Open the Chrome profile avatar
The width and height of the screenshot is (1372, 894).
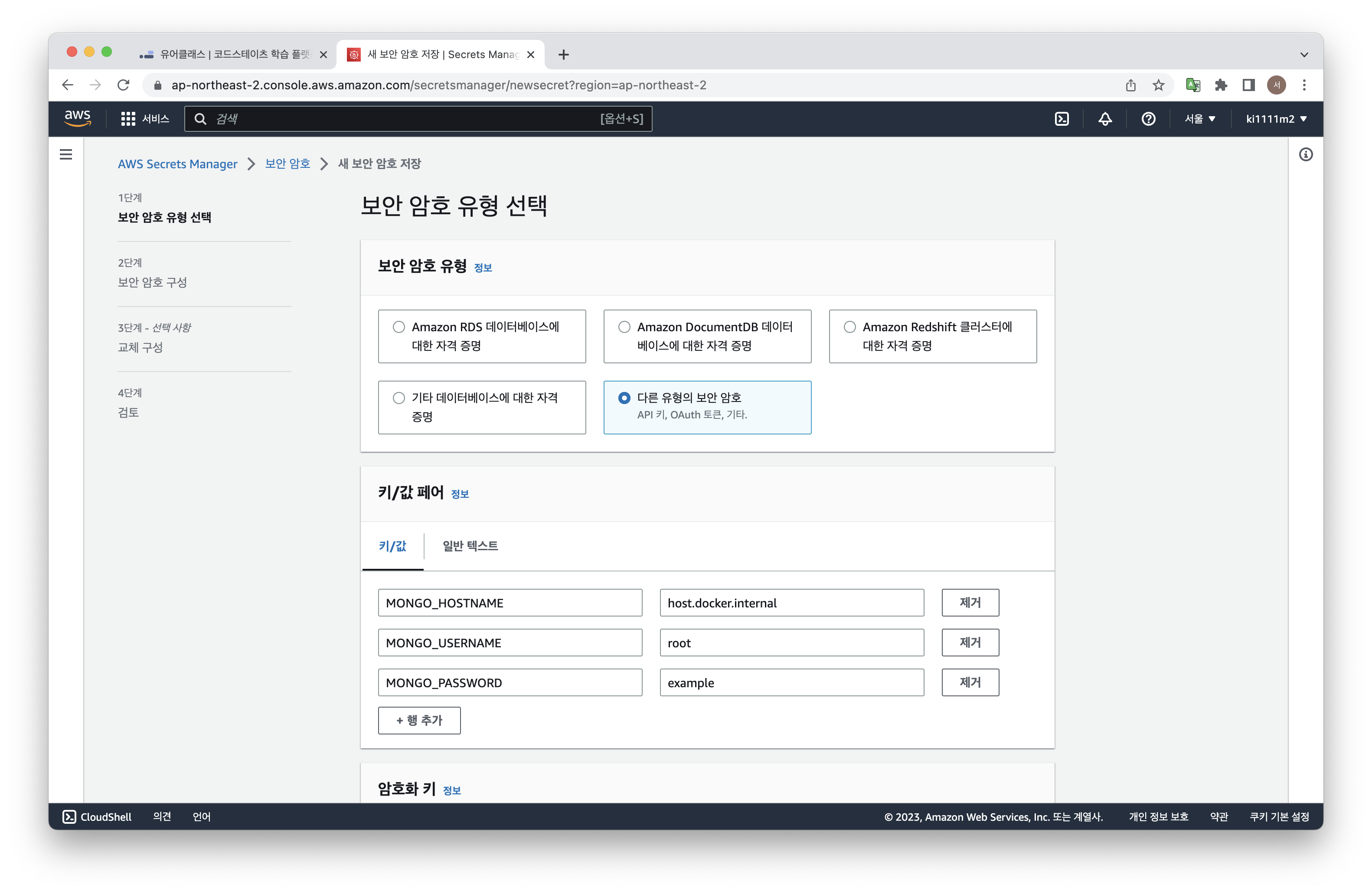[1276, 85]
